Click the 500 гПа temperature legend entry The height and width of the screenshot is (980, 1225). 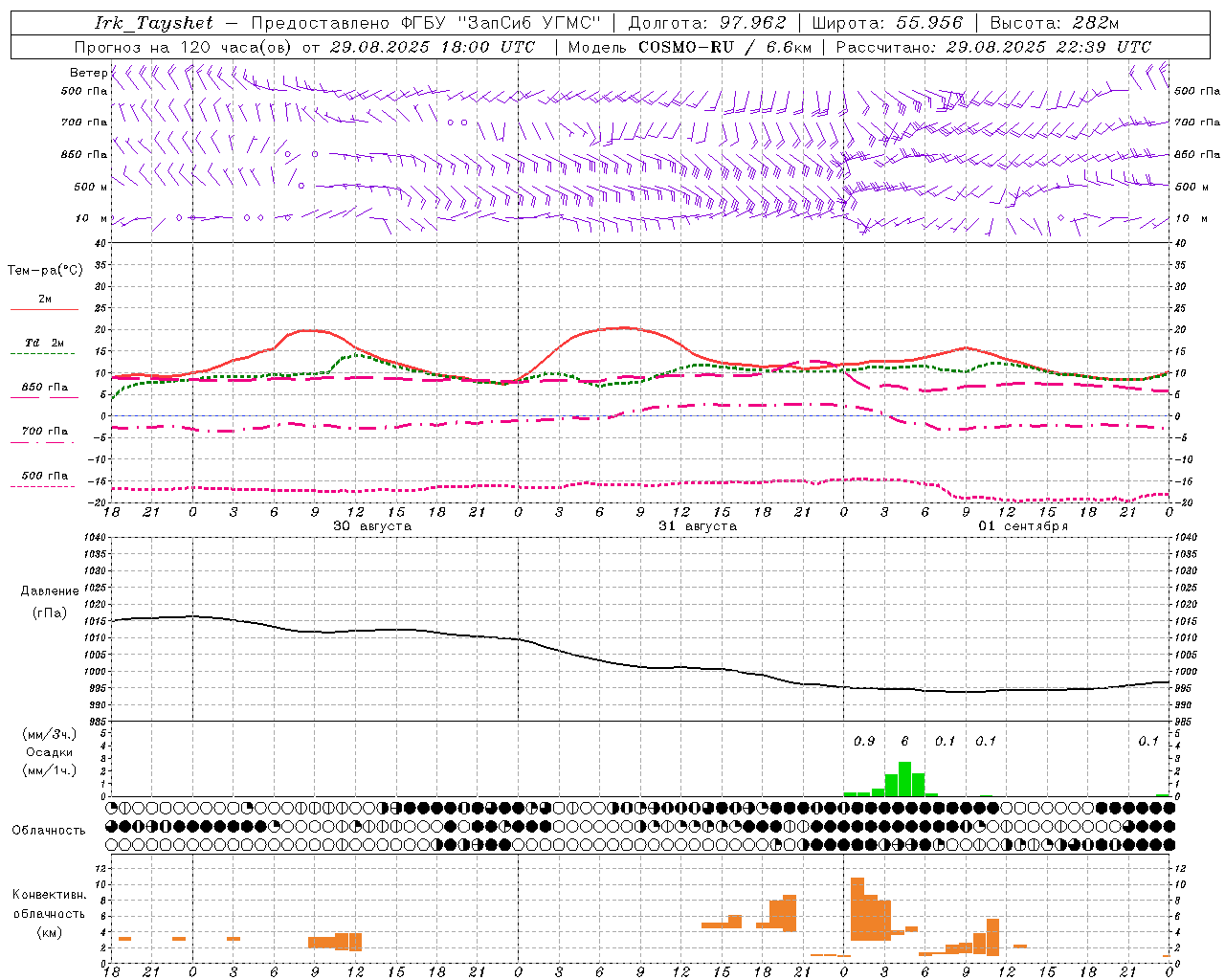(x=44, y=476)
